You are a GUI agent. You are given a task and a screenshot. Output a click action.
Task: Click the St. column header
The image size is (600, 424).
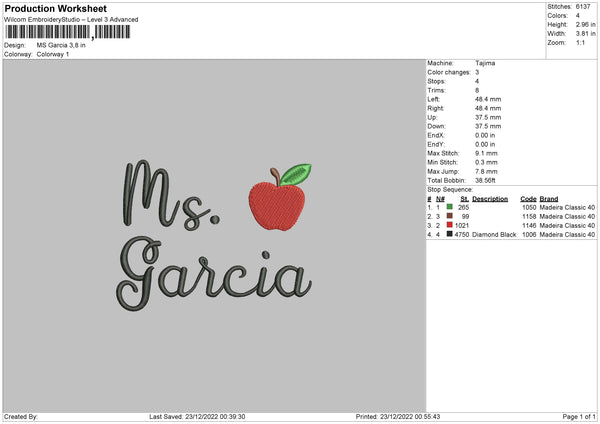(x=464, y=198)
